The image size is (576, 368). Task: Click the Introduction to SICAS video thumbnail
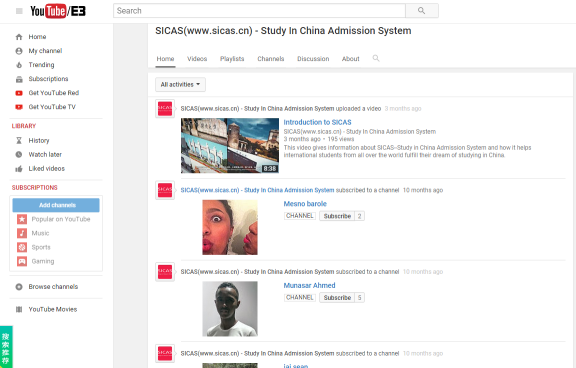click(x=230, y=145)
